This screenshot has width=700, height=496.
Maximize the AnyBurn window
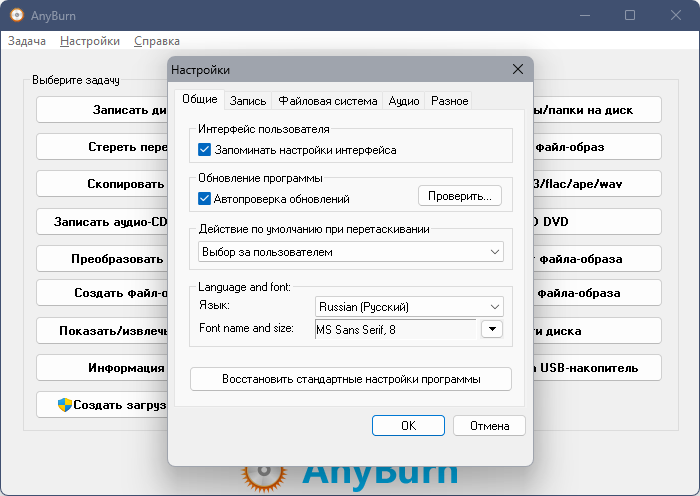[x=630, y=15]
